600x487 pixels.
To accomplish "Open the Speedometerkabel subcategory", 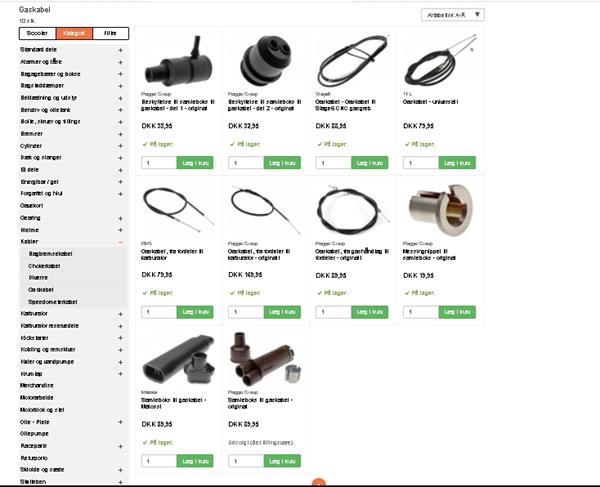I will 53,302.
